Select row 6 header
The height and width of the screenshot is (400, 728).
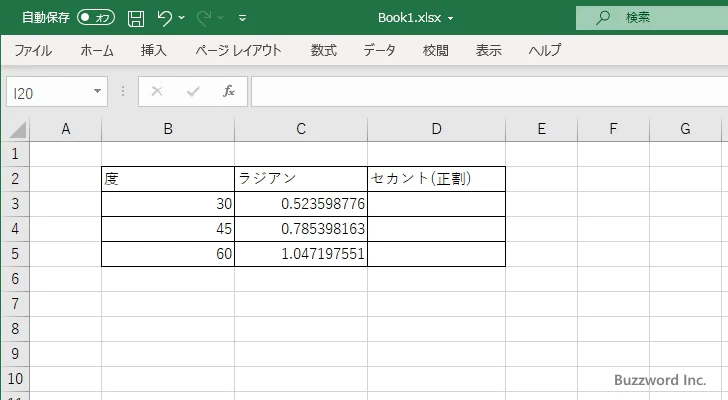15,279
